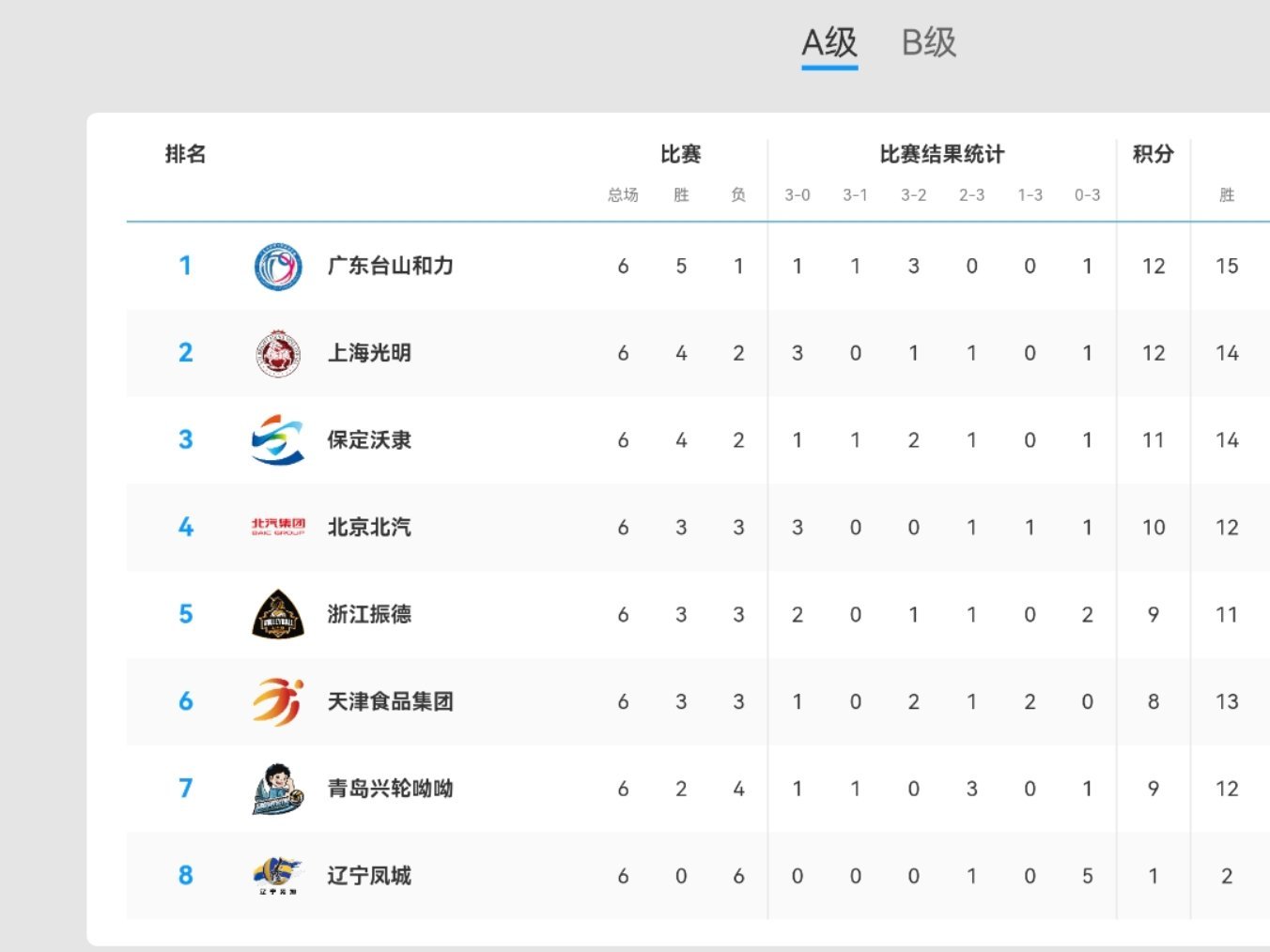The width and height of the screenshot is (1270, 952).
Task: Select the 天津食品集团 team name
Action: click(390, 702)
